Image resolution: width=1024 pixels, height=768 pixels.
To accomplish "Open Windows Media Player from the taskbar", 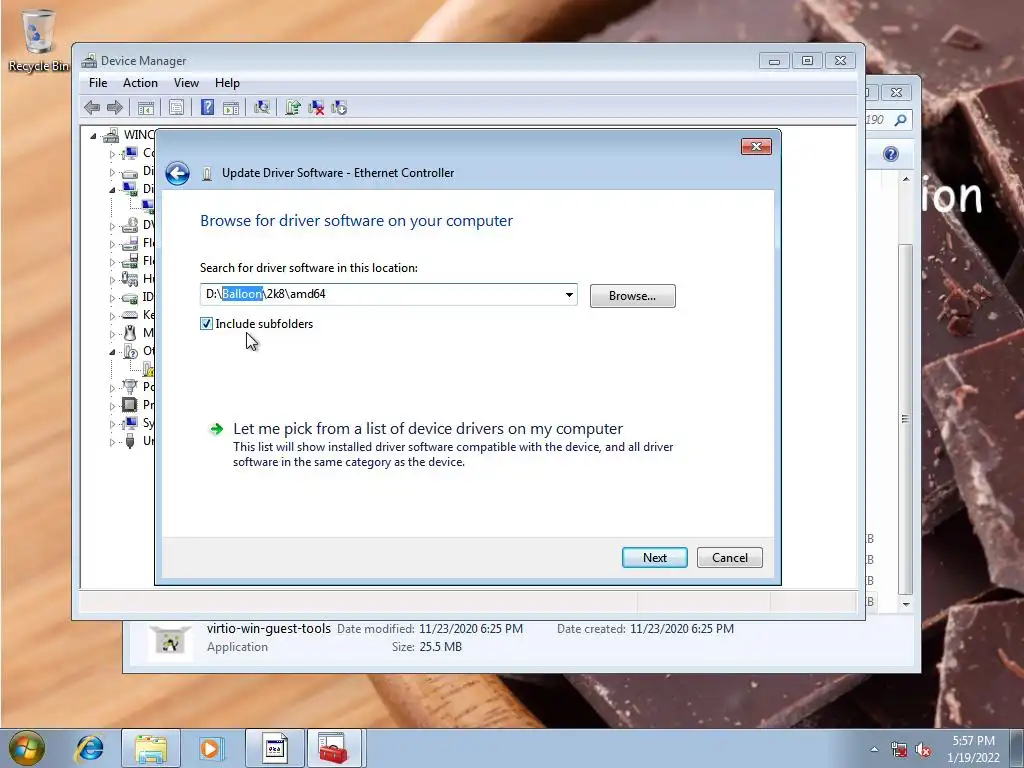I will tap(212, 748).
